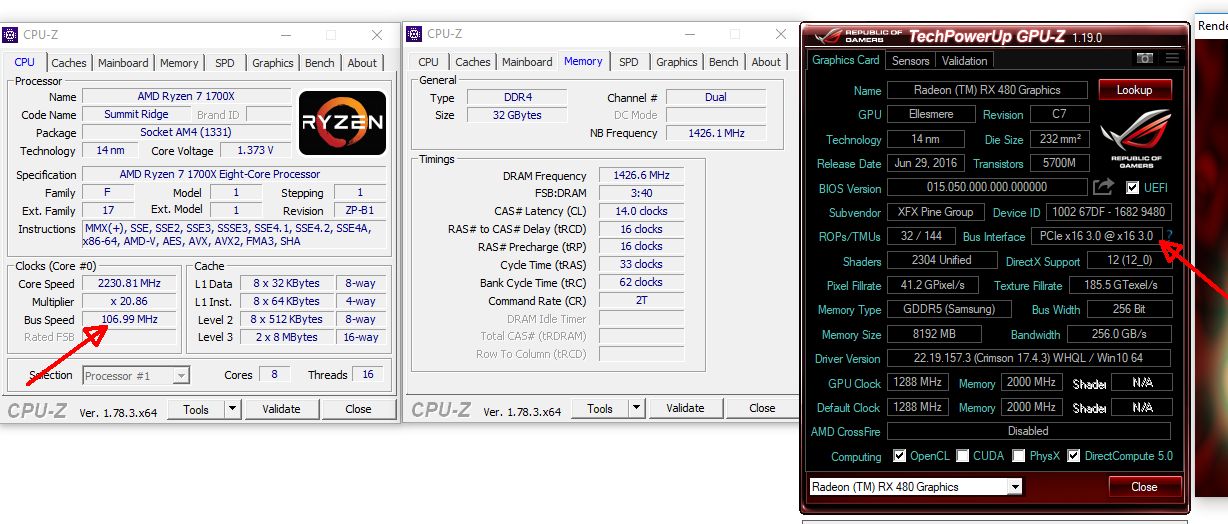Open Memory tab in left CPU-Z window
Viewport: 1228px width, 524px height.
tap(179, 63)
